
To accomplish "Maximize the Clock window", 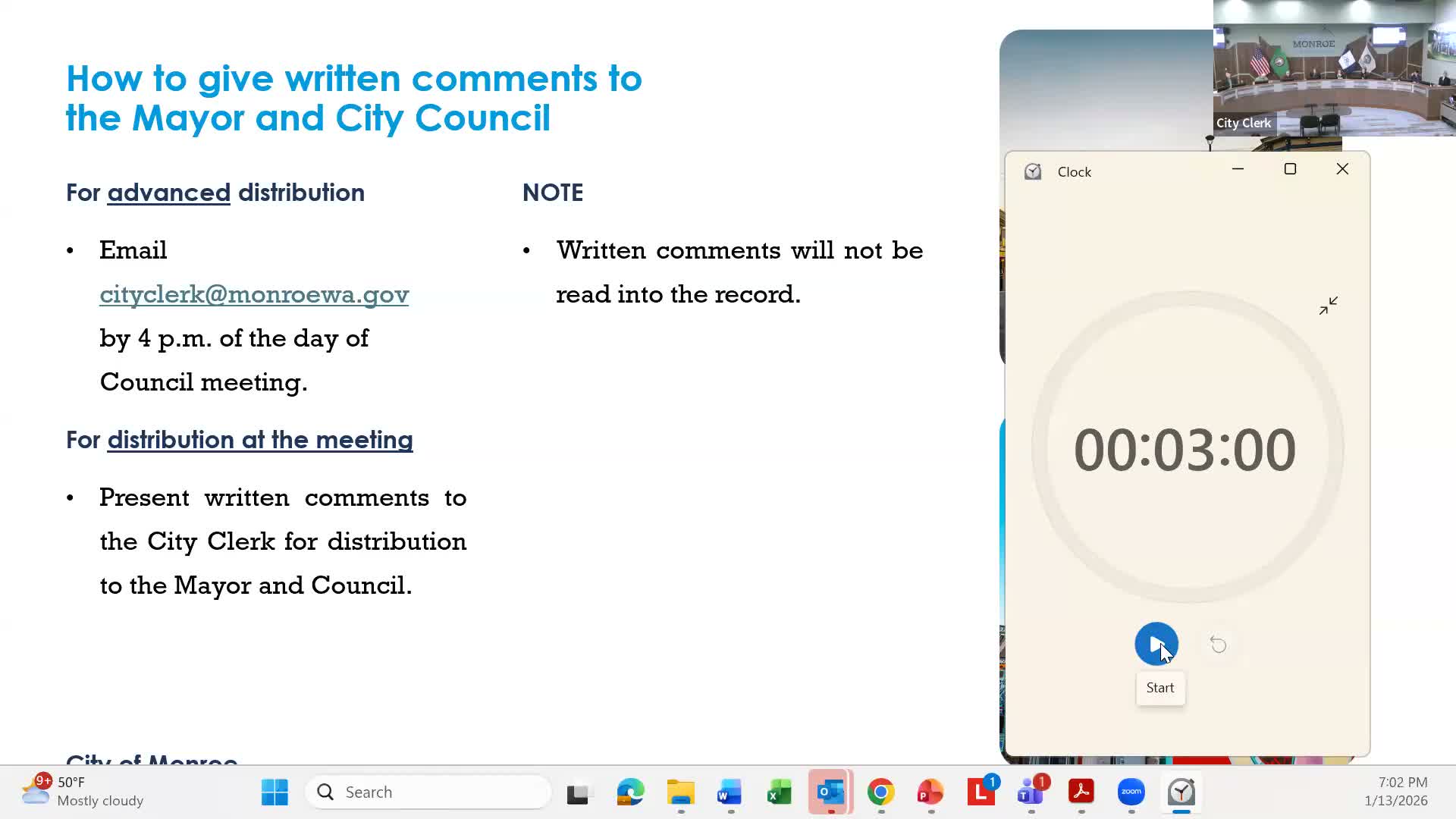I will (x=1290, y=169).
